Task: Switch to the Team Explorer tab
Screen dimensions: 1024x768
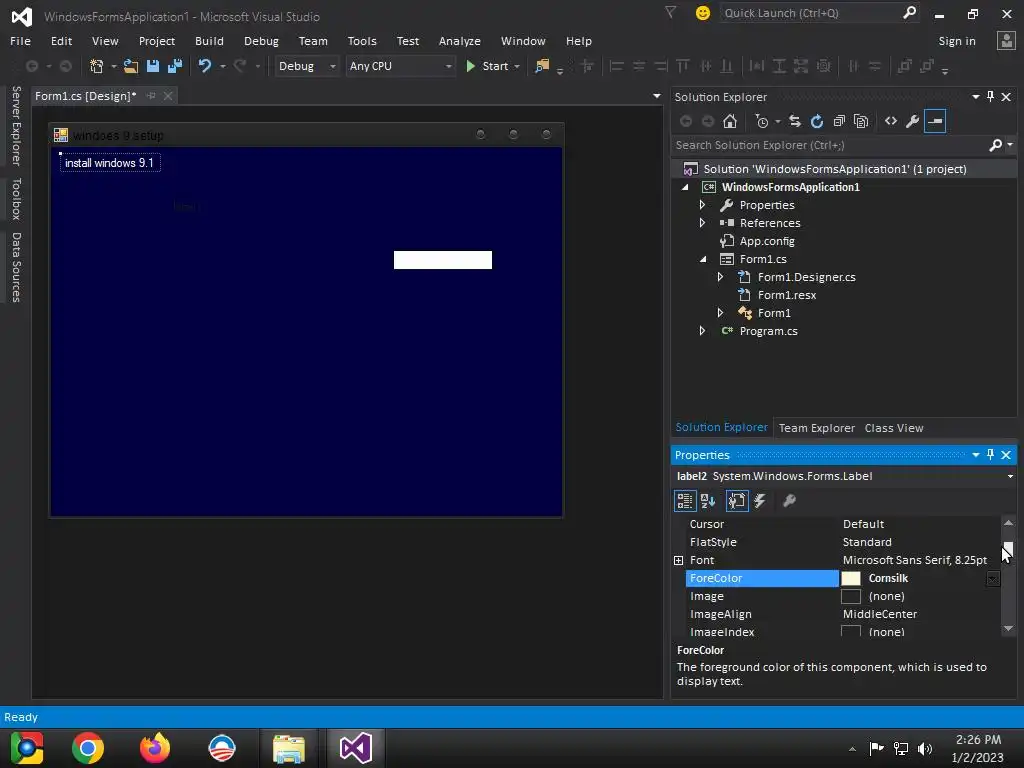Action: (x=816, y=428)
